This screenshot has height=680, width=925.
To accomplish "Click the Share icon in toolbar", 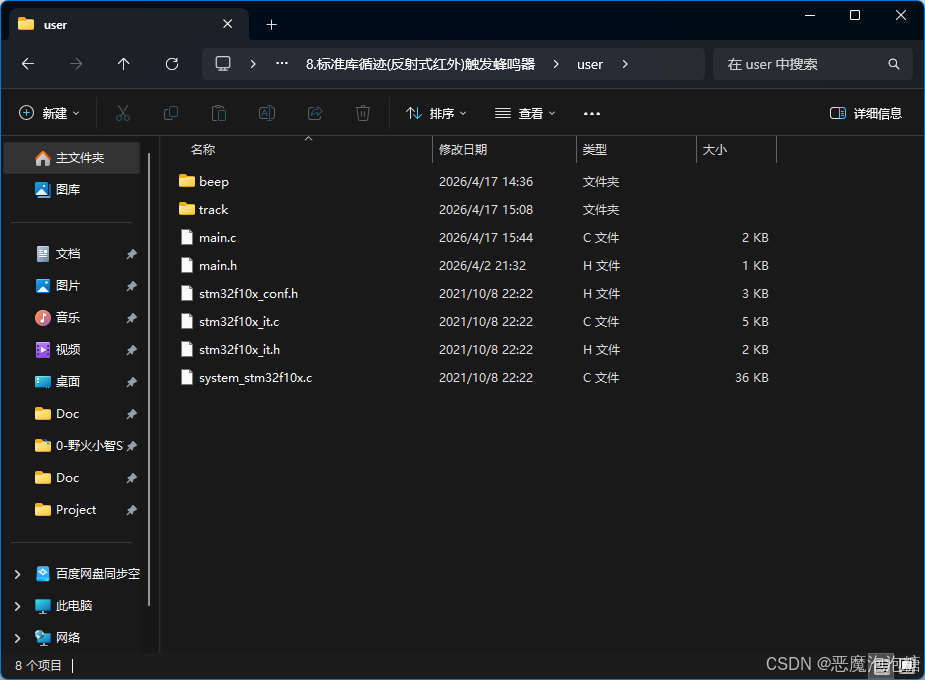I will pos(315,113).
